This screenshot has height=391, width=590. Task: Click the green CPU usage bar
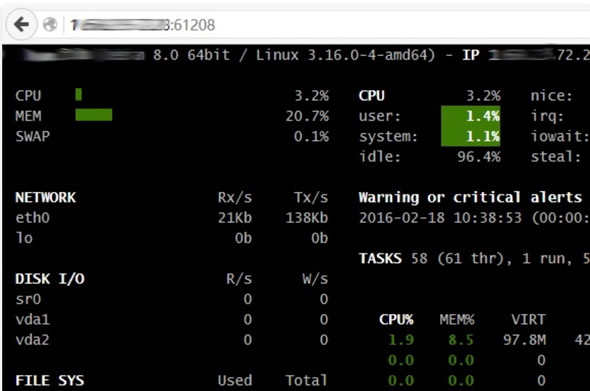point(79,94)
